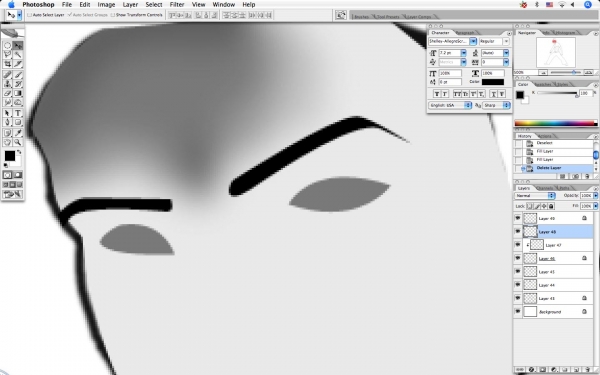Open the layer Opacity arrow

pyautogui.click(x=595, y=196)
